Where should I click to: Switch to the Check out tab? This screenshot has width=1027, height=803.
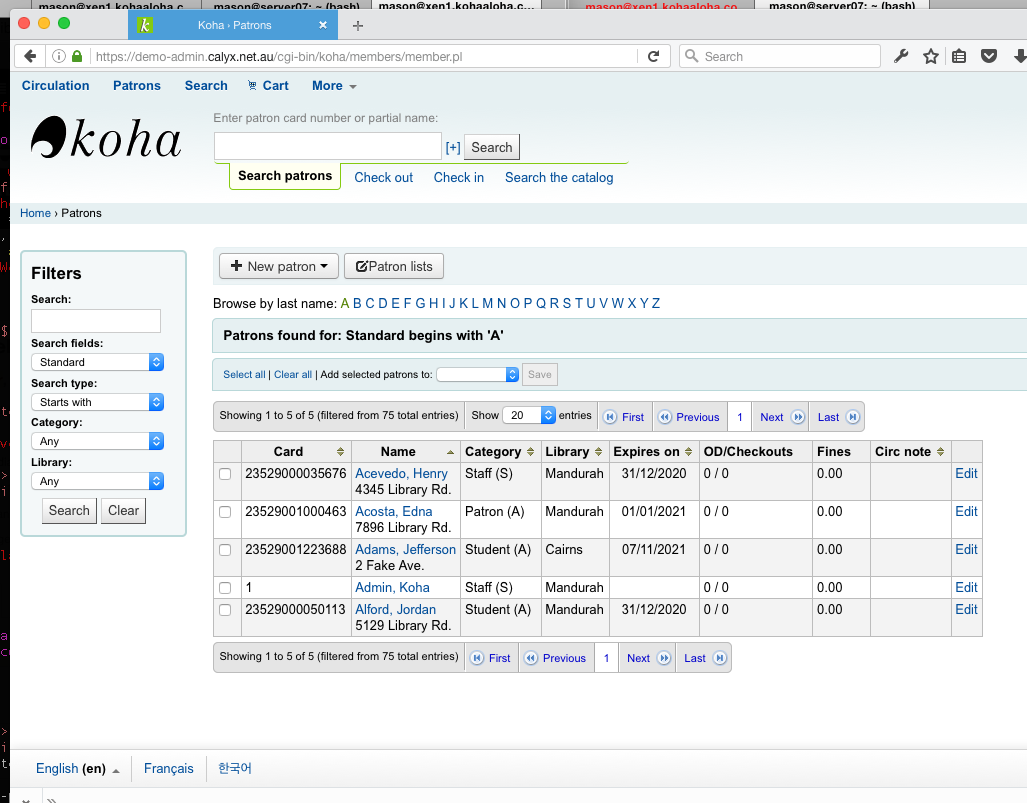pyautogui.click(x=383, y=177)
